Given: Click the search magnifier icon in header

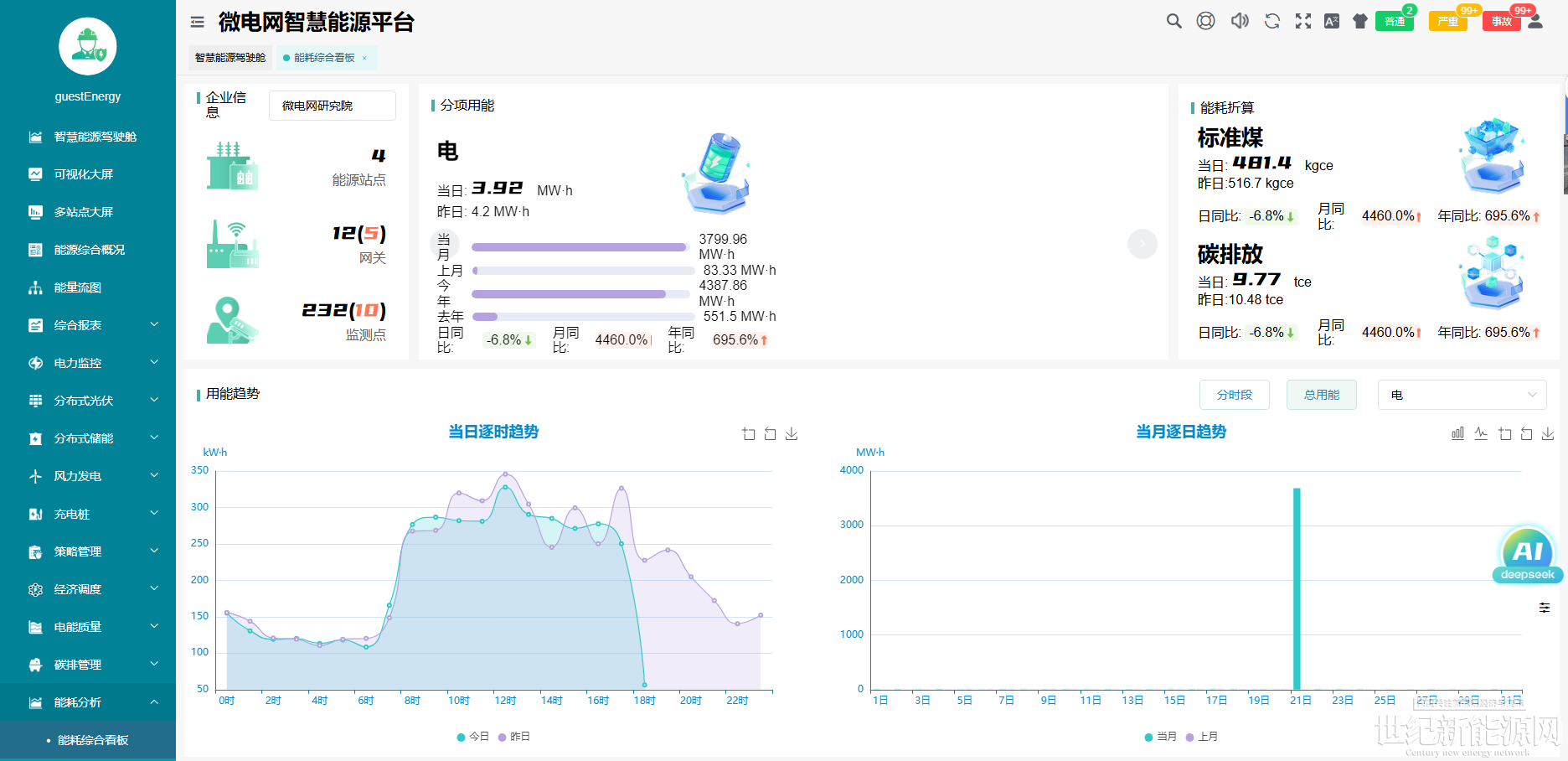Looking at the screenshot, I should click(1174, 21).
